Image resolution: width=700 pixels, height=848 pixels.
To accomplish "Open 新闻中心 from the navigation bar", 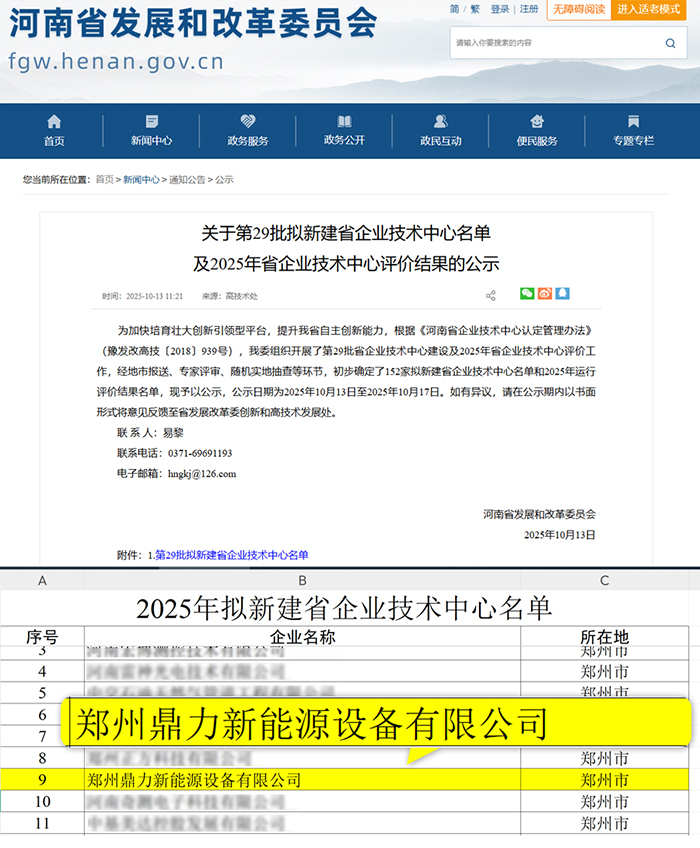I will click(x=151, y=131).
